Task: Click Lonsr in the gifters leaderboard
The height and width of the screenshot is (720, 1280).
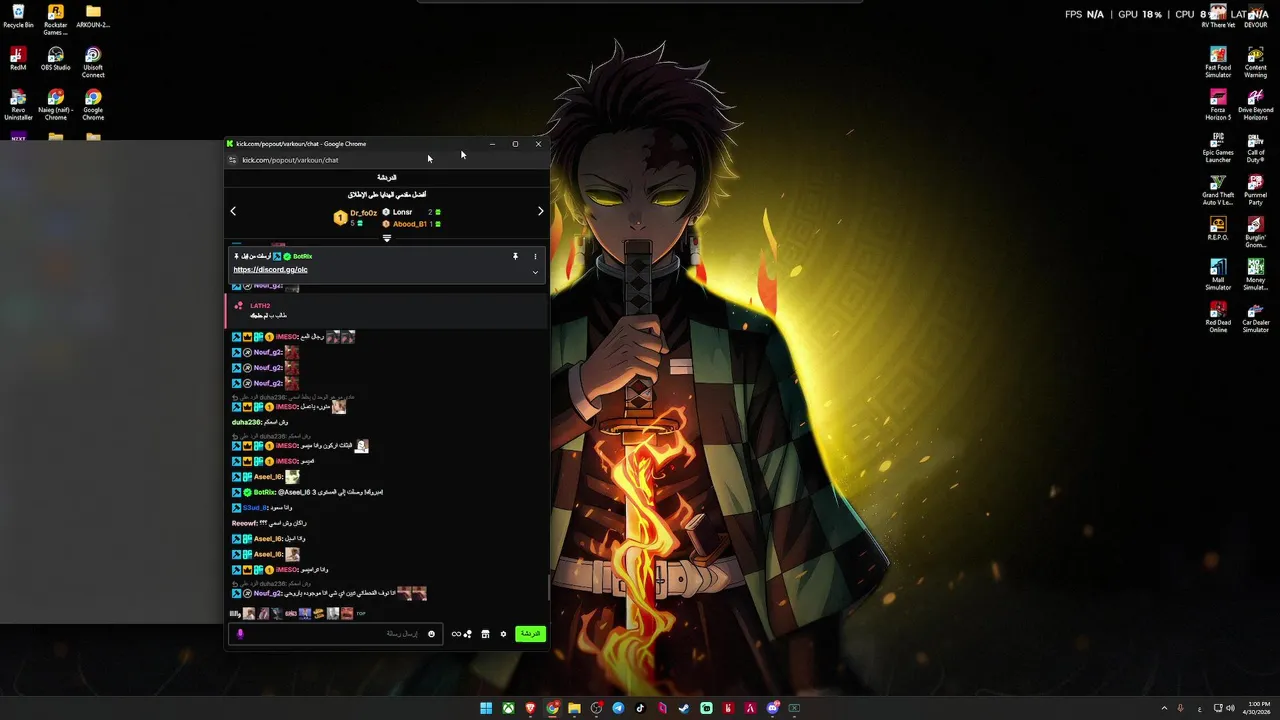Action: (x=402, y=212)
